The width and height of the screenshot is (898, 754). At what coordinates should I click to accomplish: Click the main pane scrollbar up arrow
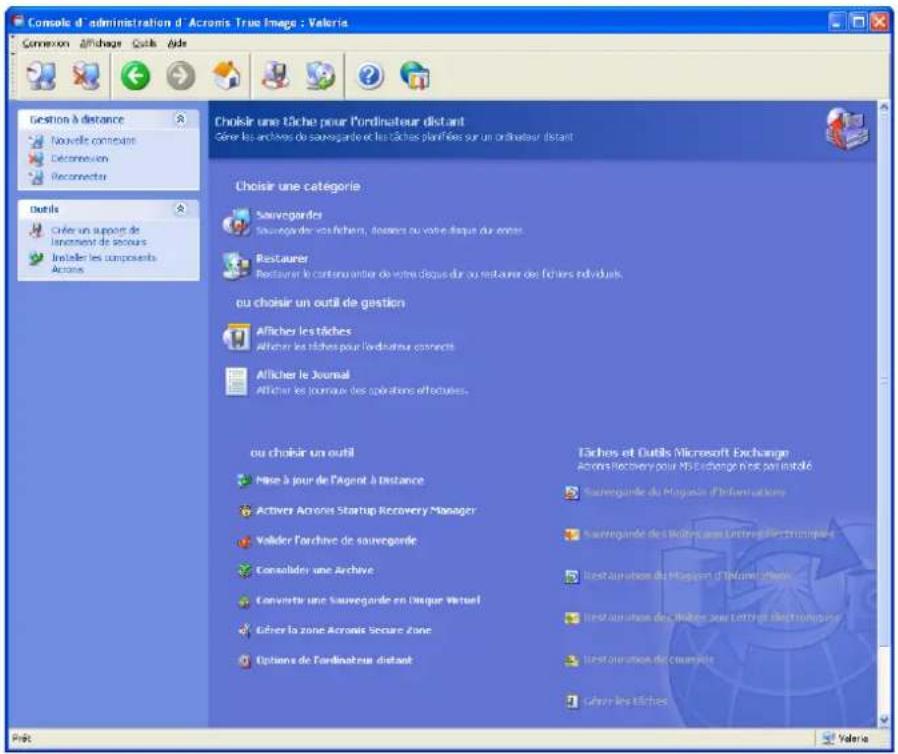(x=884, y=108)
